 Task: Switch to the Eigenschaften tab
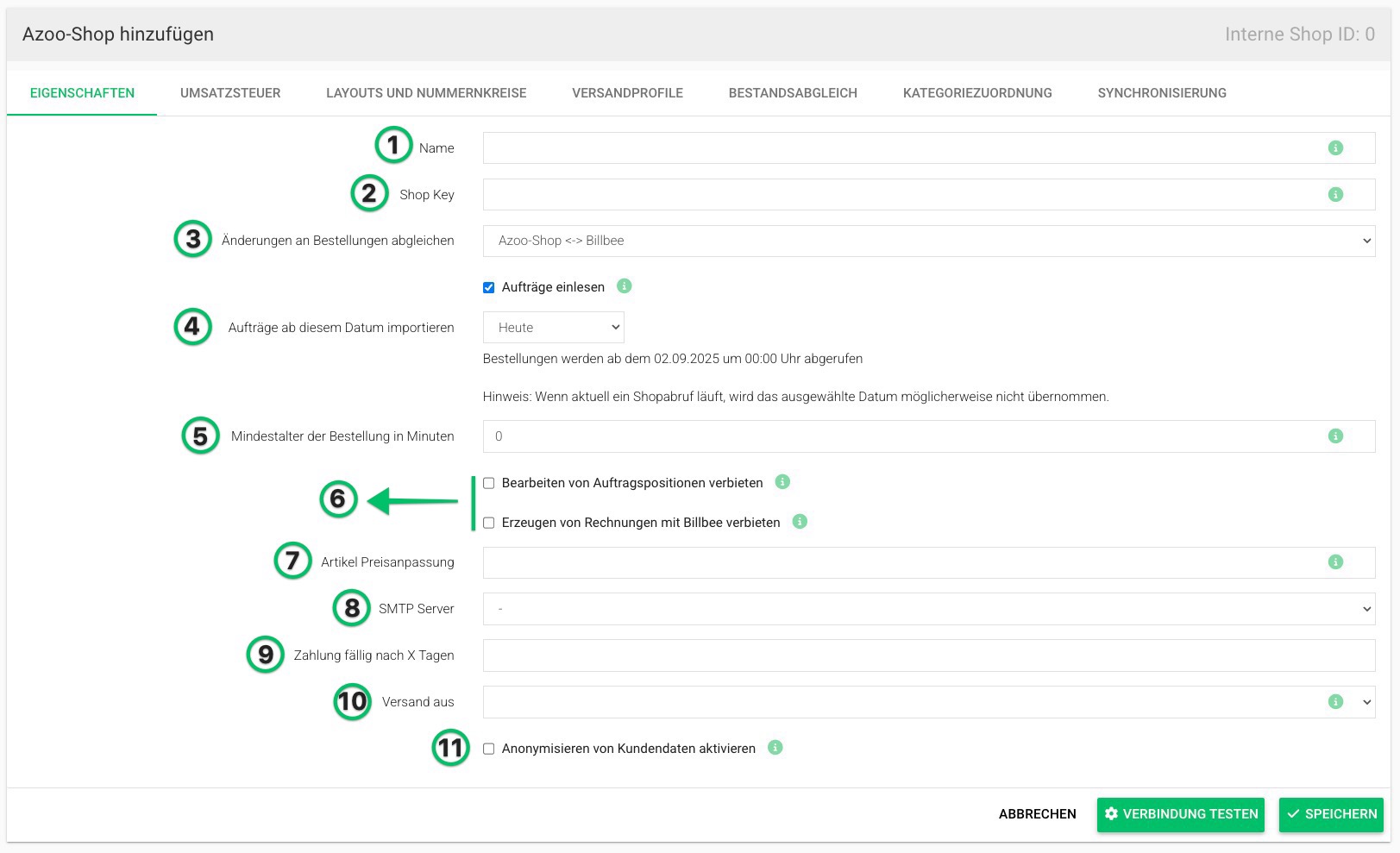pyautogui.click(x=82, y=93)
